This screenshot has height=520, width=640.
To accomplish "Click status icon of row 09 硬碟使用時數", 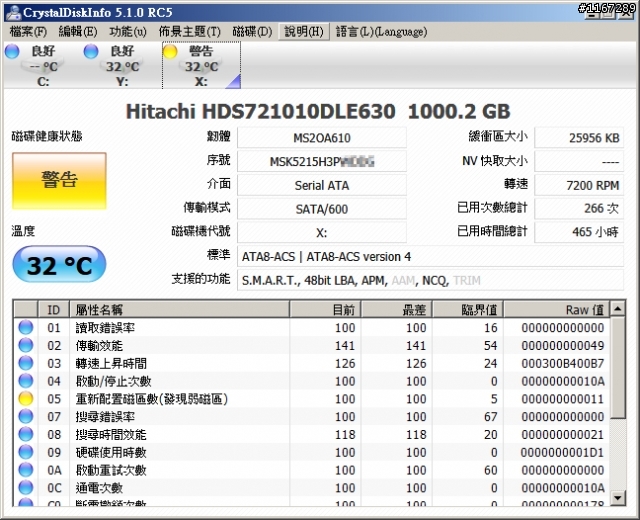I will coord(25,452).
